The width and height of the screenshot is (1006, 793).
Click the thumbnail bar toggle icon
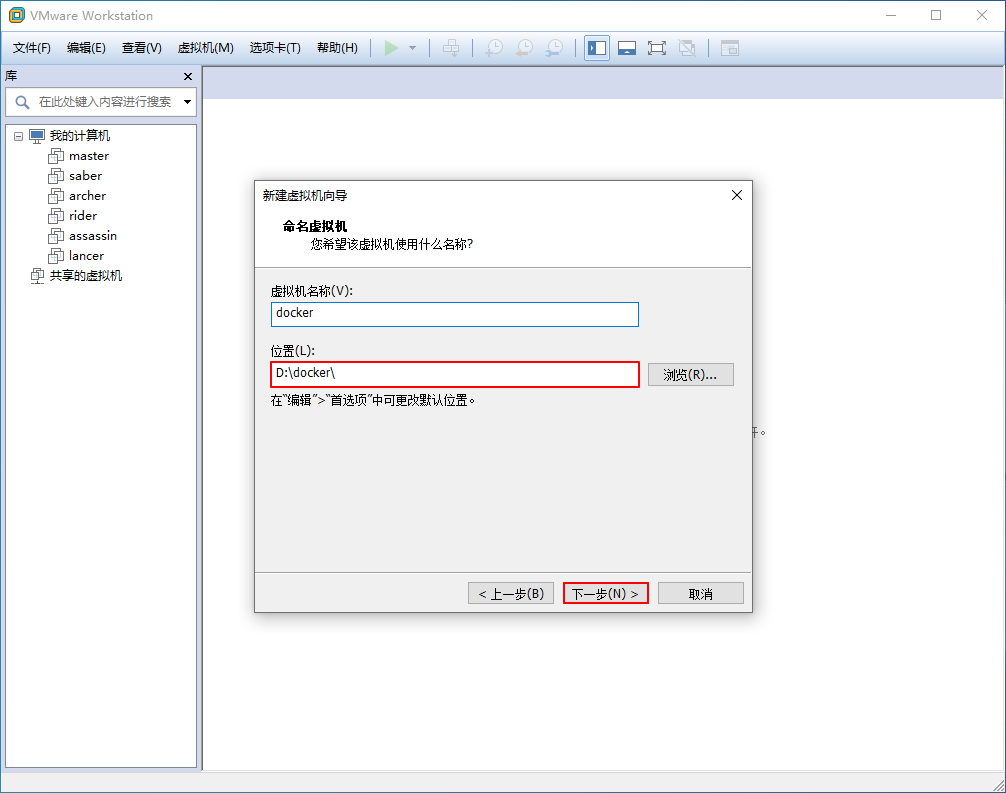[x=627, y=48]
